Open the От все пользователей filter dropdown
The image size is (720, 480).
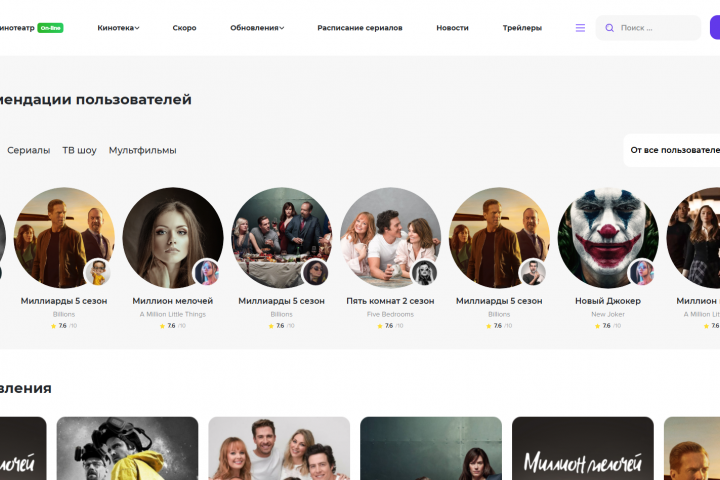click(672, 150)
